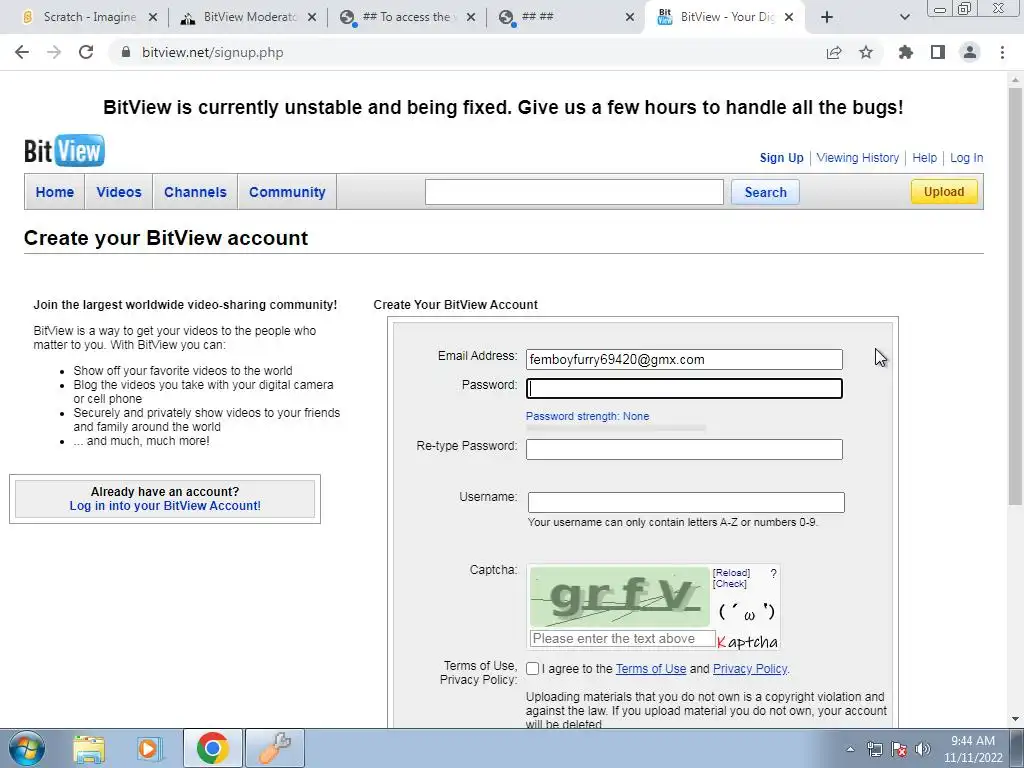Show hidden system tray icons
Image resolution: width=1024 pixels, height=768 pixels.
click(850, 750)
